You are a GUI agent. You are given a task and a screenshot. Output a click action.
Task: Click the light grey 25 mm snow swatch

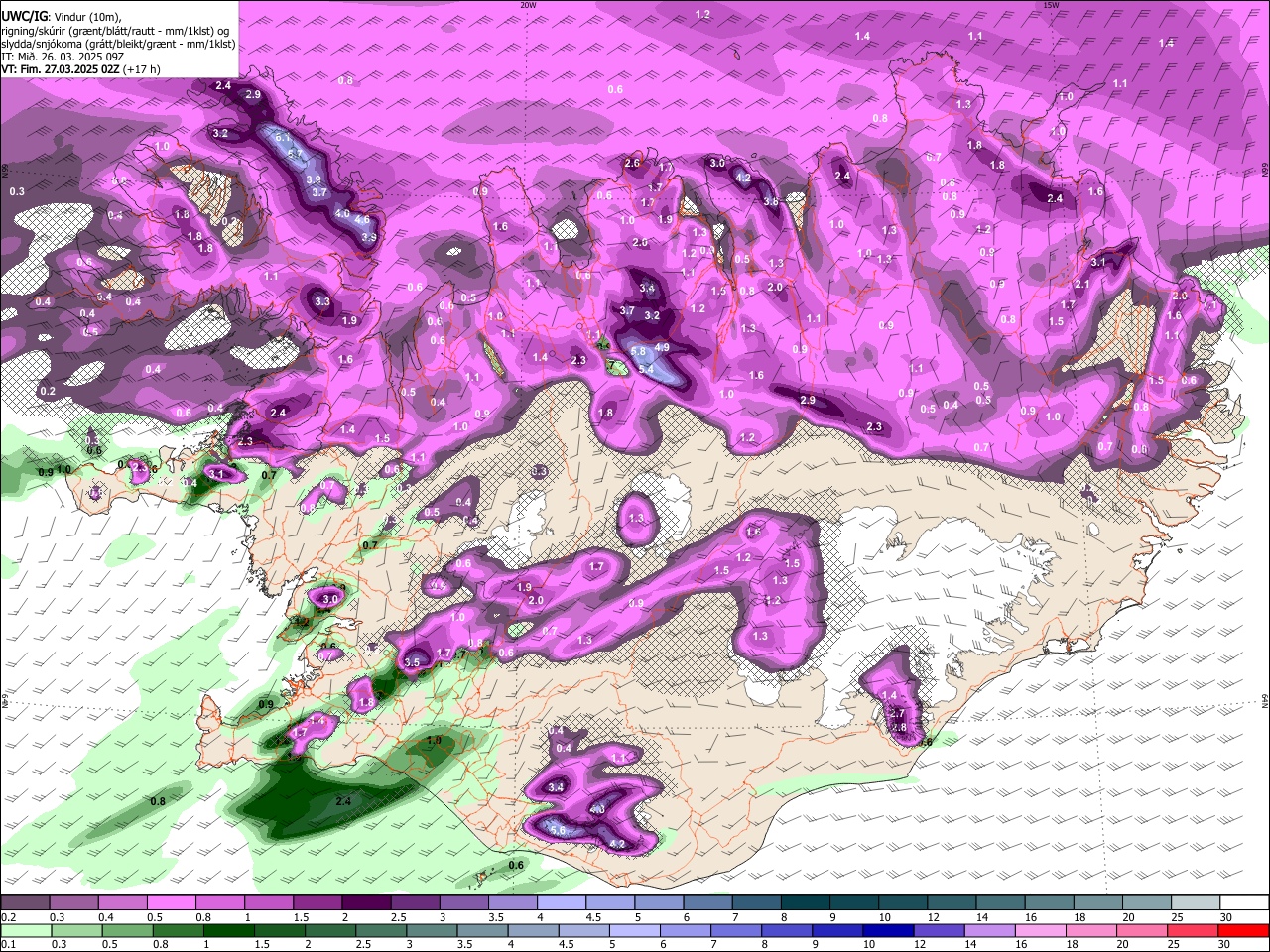click(x=1195, y=903)
